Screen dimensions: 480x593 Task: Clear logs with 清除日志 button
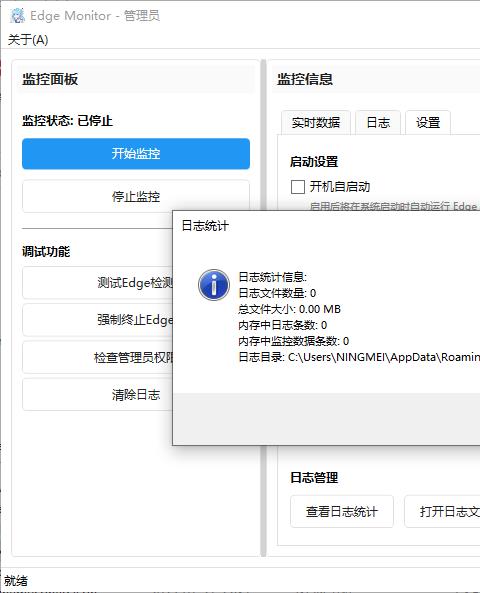coord(98,395)
